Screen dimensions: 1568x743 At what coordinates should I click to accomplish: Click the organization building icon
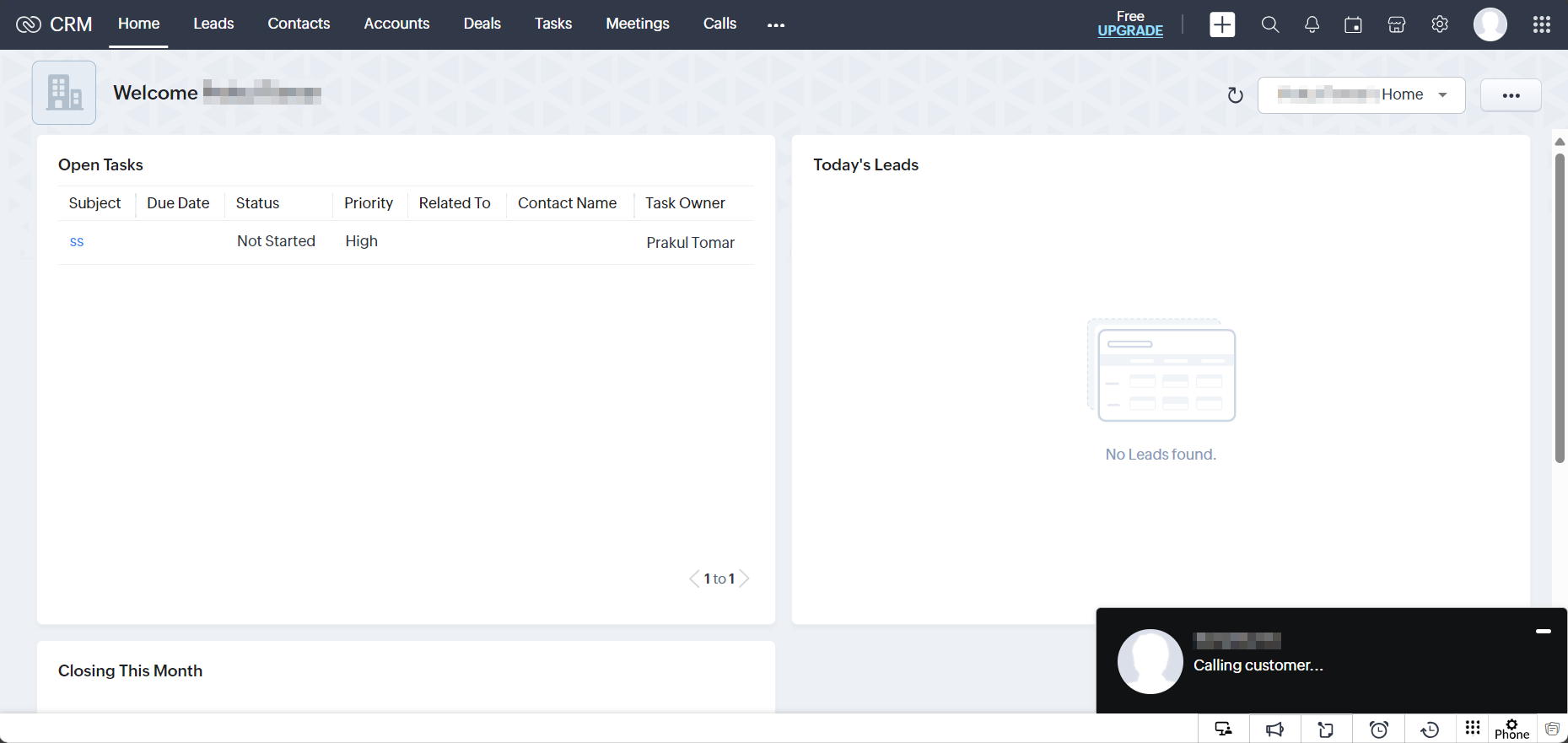64,93
